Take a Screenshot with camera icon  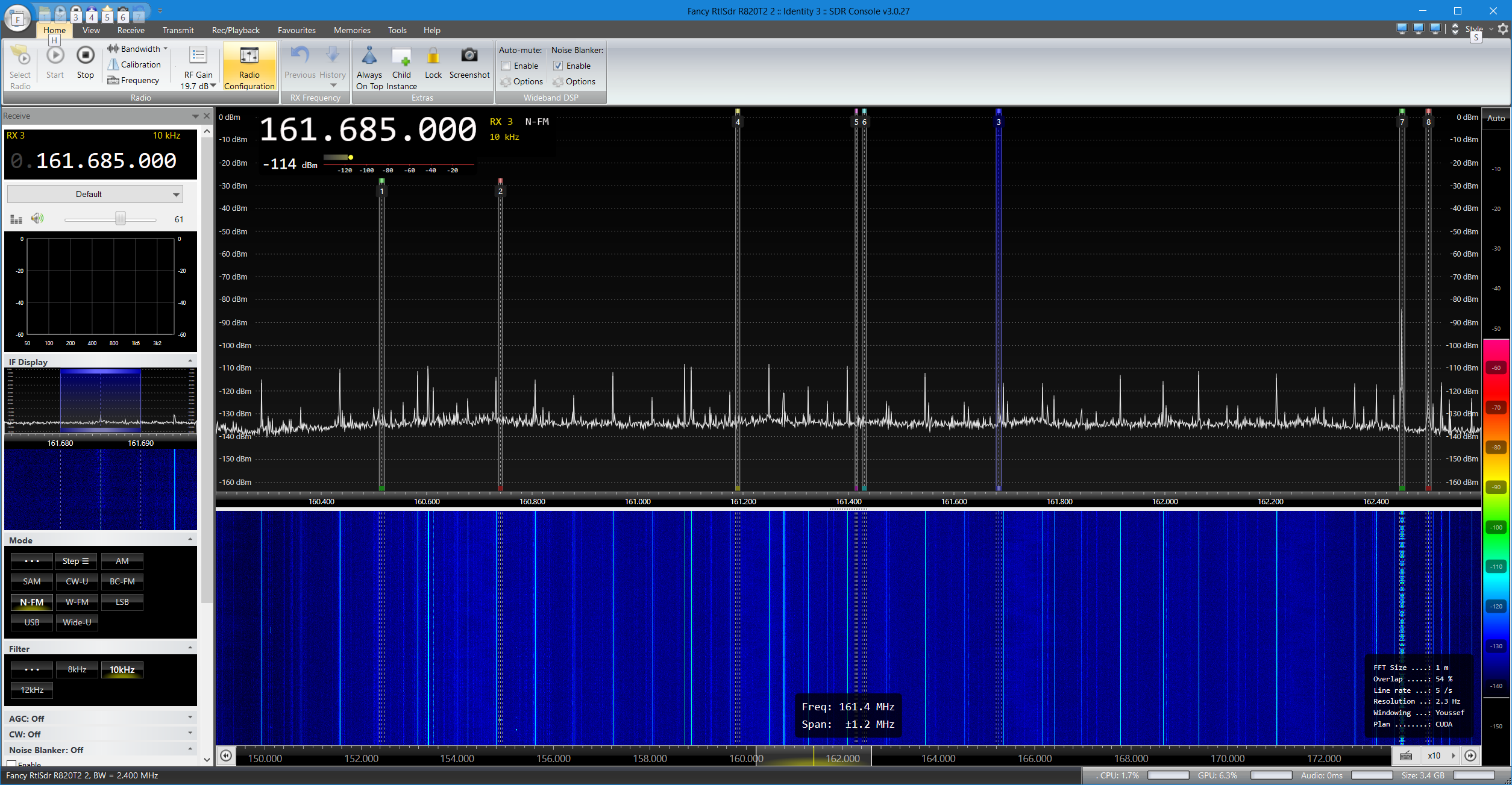[469, 56]
